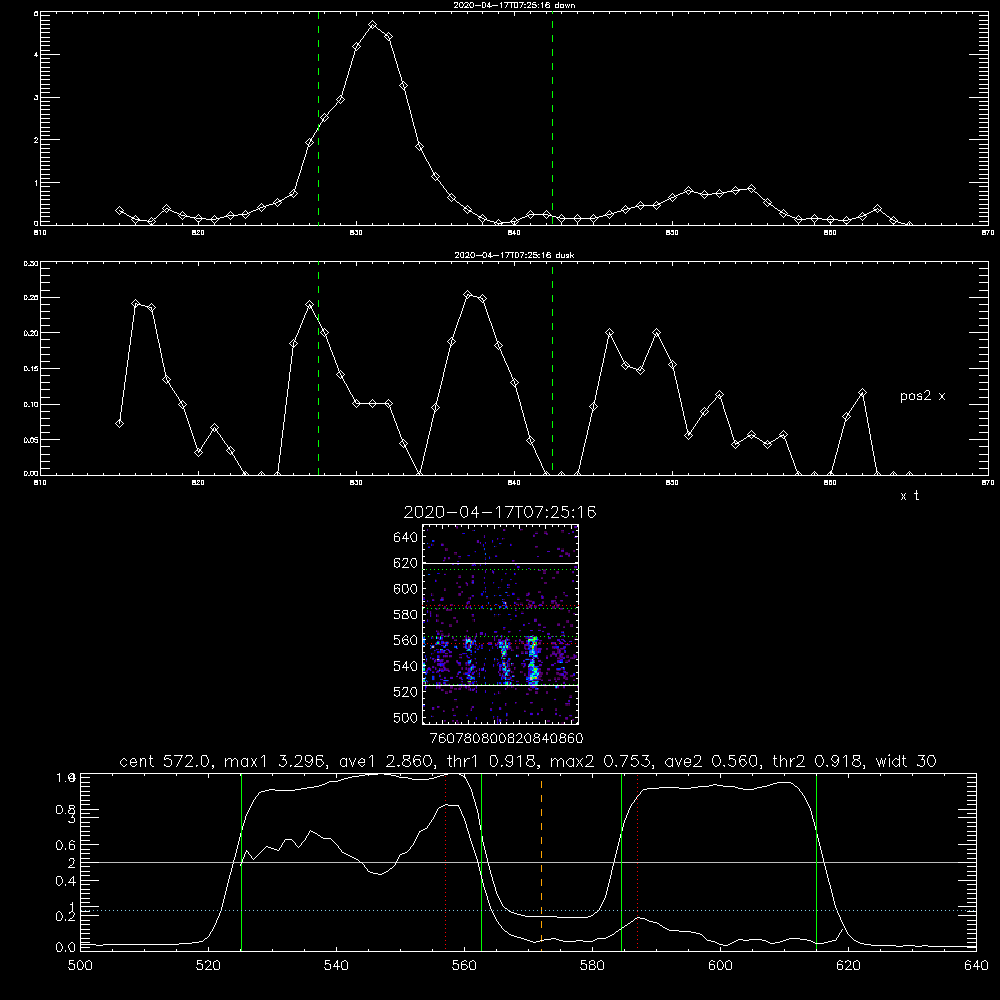The height and width of the screenshot is (1000, 1000).
Task: Click the heatmap y-axis label 620
Action: pos(406,563)
